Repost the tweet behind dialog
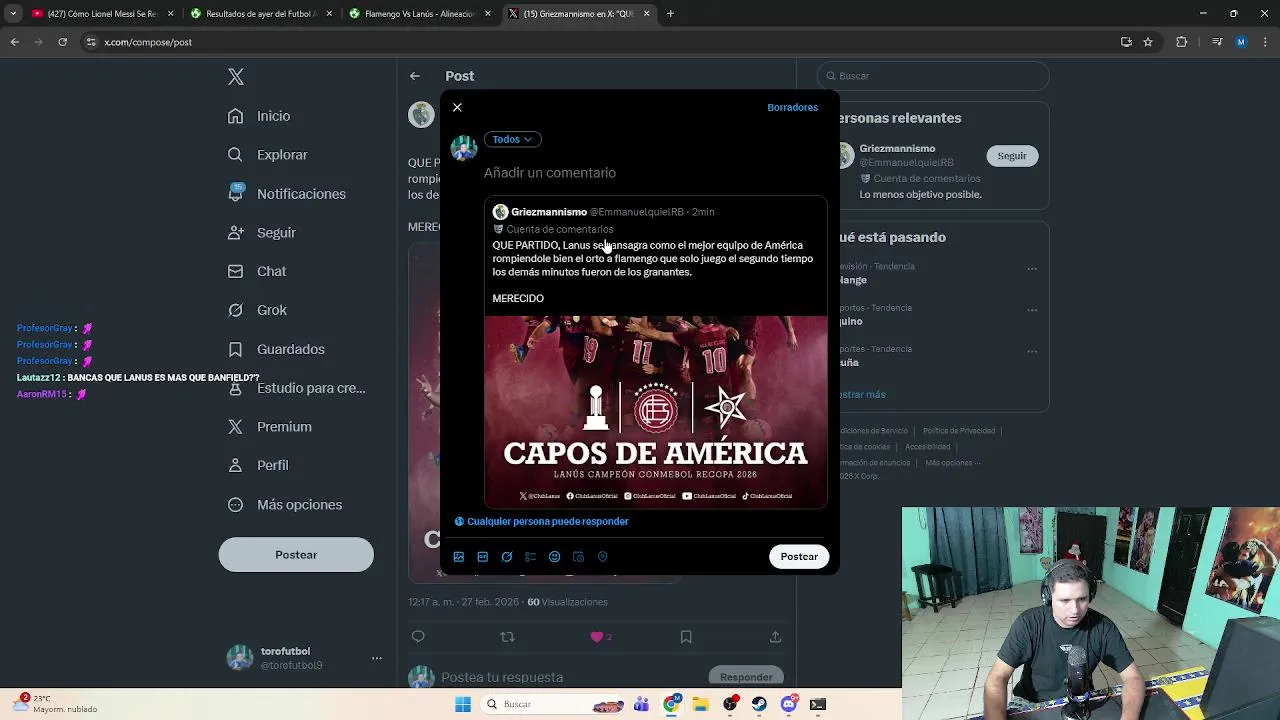This screenshot has width=1280, height=720. 507,637
